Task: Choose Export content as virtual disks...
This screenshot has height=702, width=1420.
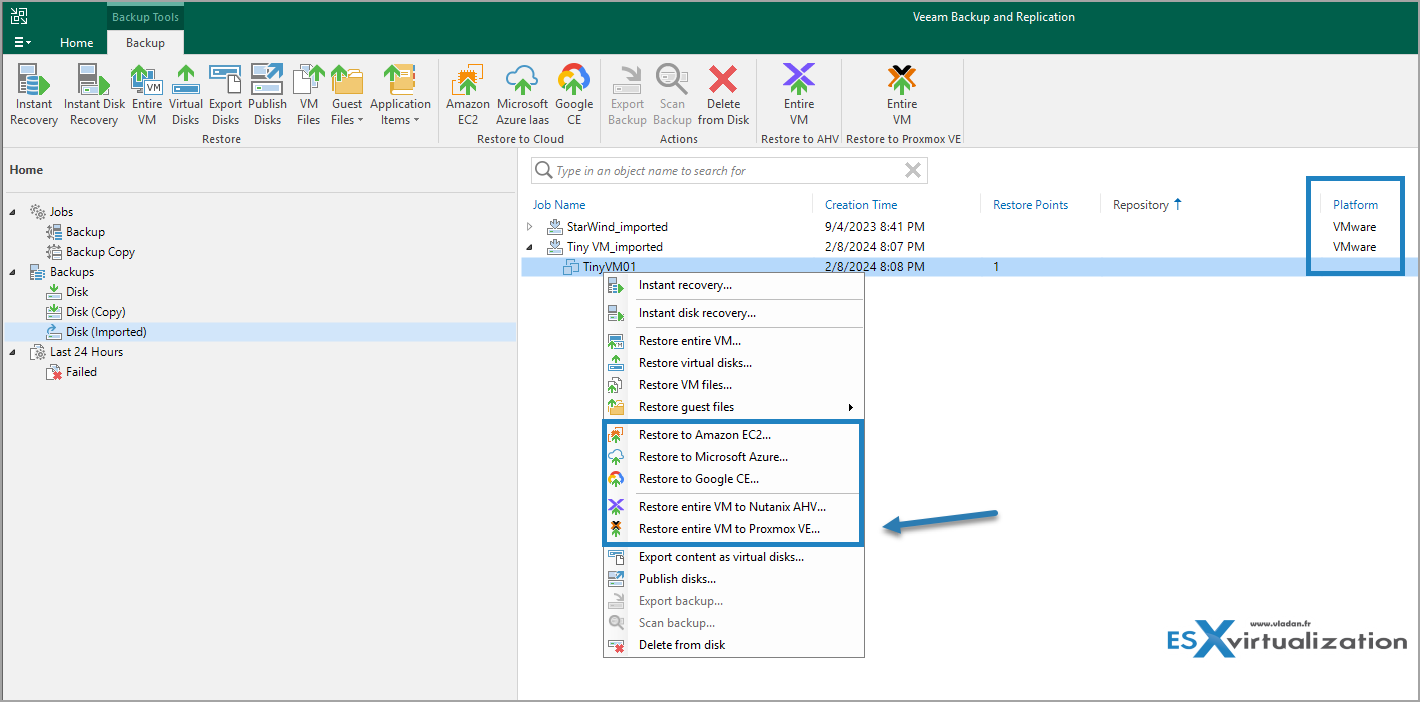Action: point(734,557)
